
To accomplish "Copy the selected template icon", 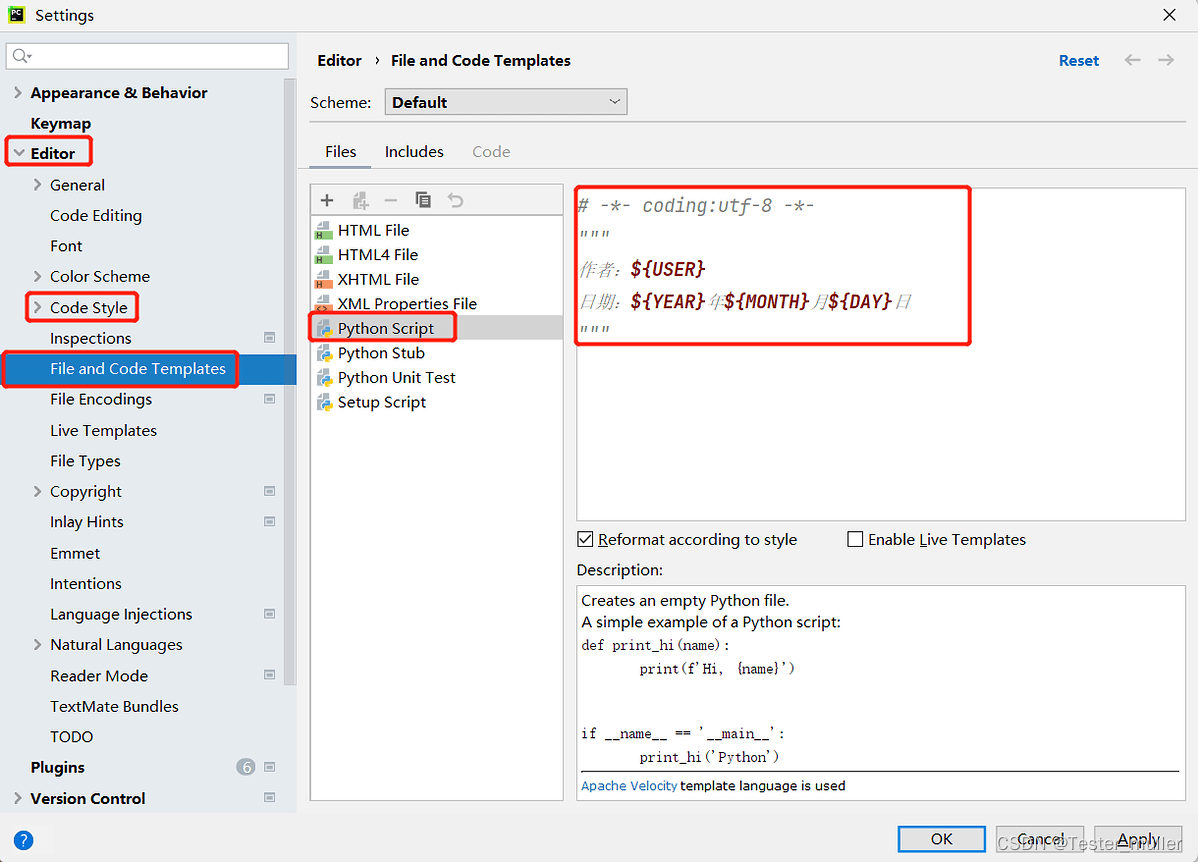I will pos(423,199).
